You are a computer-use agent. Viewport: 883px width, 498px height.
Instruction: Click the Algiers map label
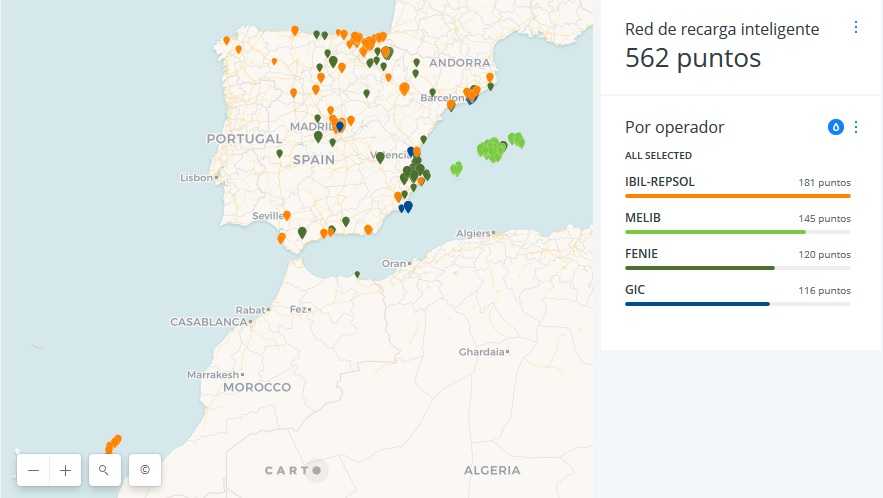473,233
